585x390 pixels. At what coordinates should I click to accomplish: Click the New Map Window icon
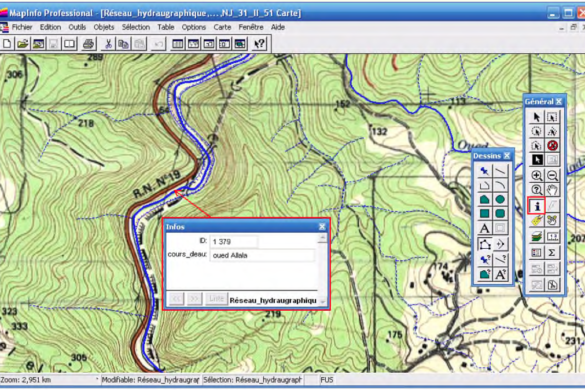(193, 44)
